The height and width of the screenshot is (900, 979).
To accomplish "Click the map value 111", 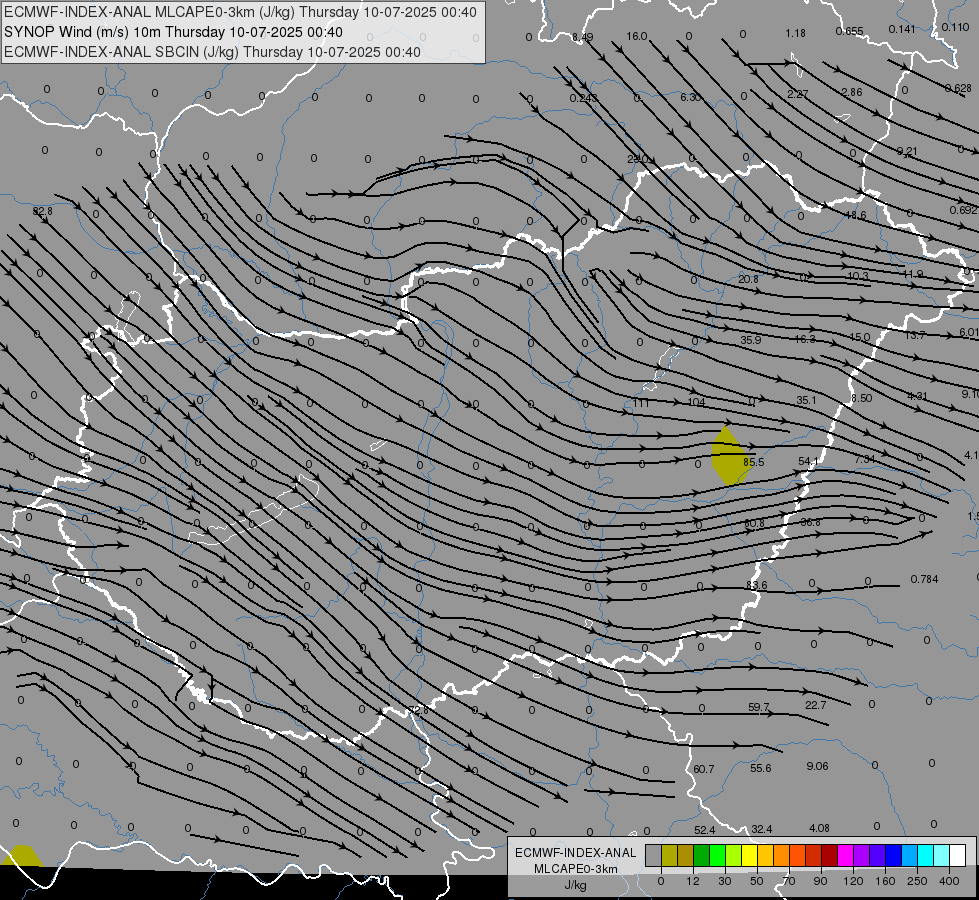I will click(x=641, y=403).
